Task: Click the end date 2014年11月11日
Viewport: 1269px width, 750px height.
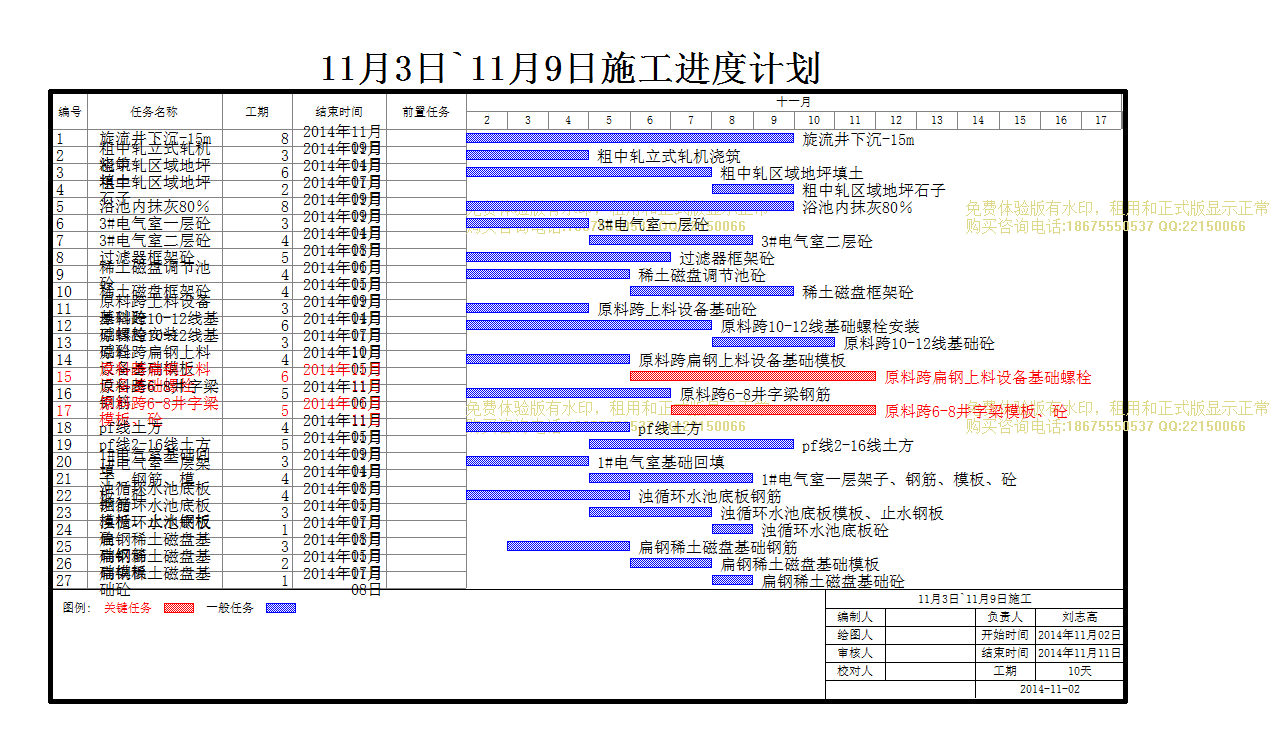Action: (x=1080, y=653)
